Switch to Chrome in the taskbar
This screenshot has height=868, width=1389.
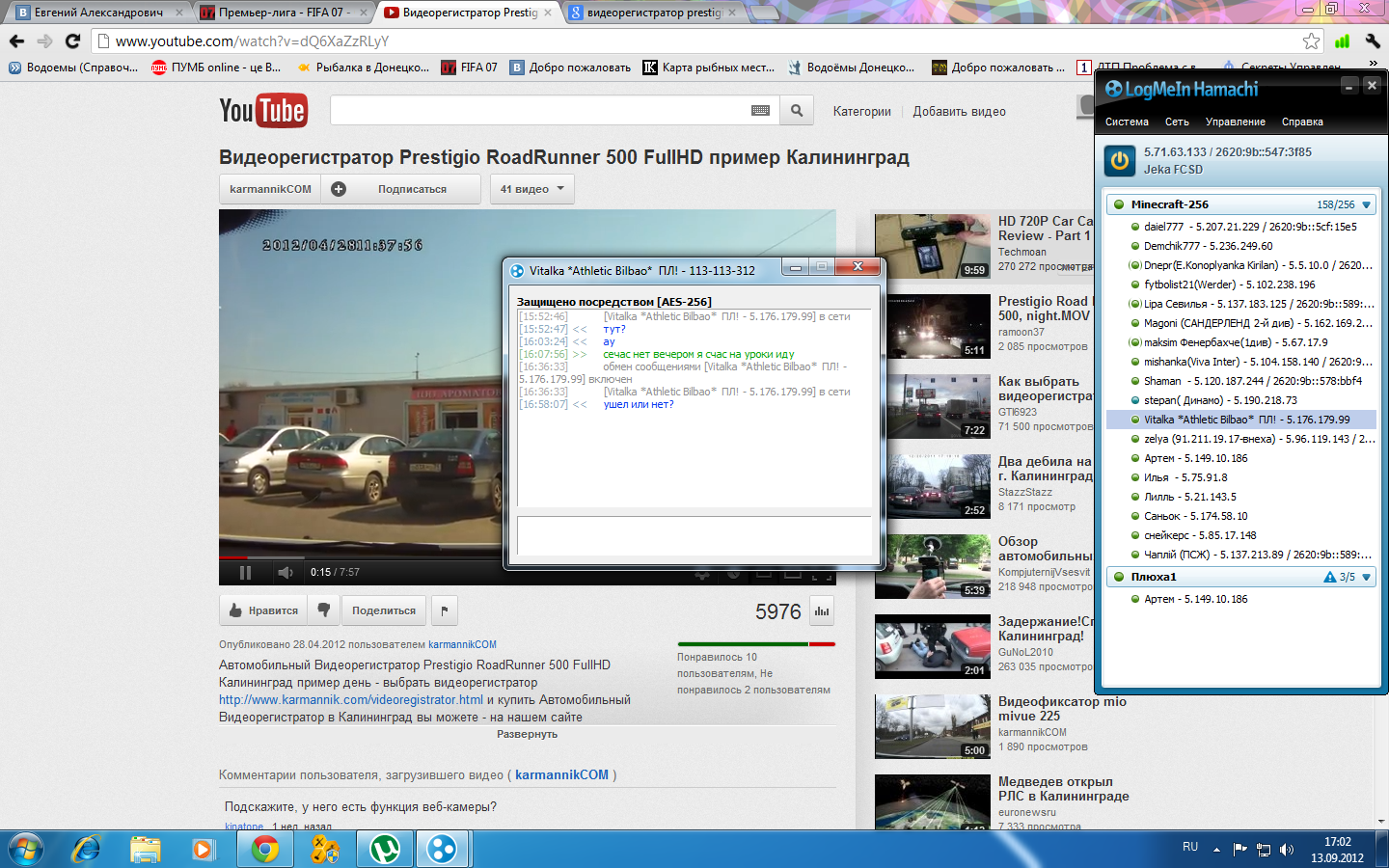click(265, 849)
